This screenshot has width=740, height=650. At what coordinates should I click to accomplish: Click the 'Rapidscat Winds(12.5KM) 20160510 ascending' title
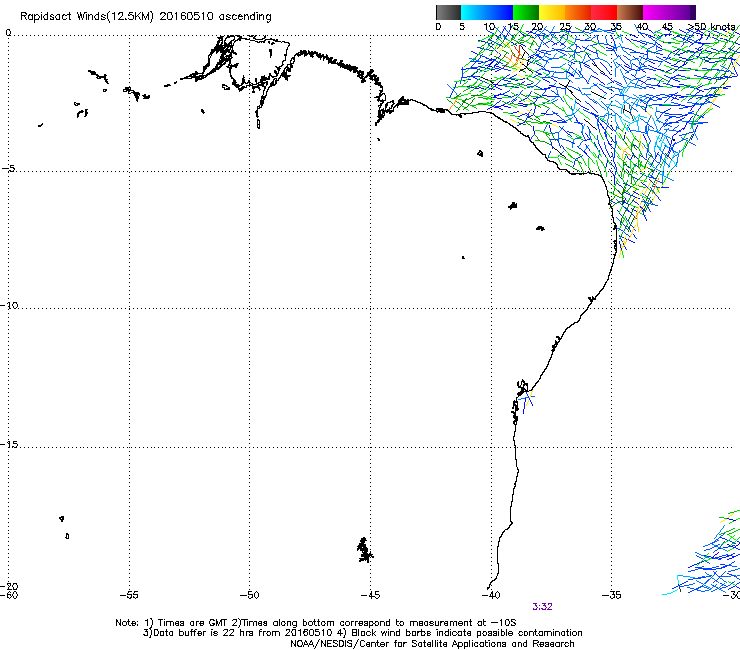[x=146, y=17]
